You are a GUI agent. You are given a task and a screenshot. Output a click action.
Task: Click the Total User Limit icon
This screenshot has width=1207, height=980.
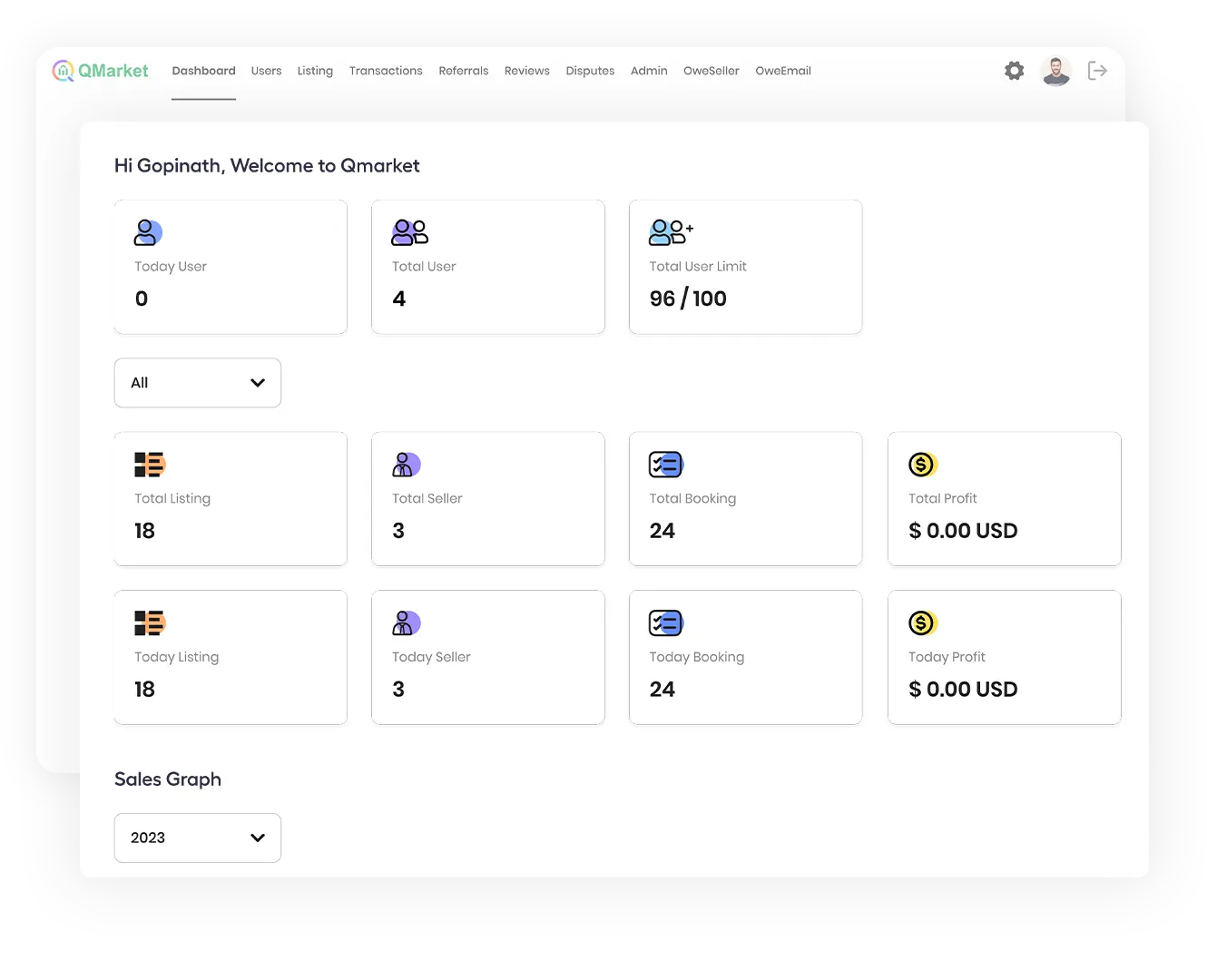671,232
